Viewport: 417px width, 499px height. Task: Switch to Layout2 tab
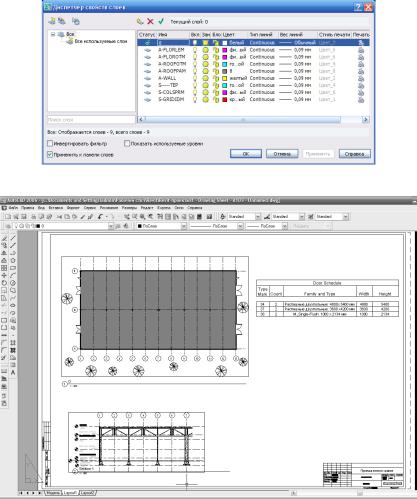click(x=88, y=493)
